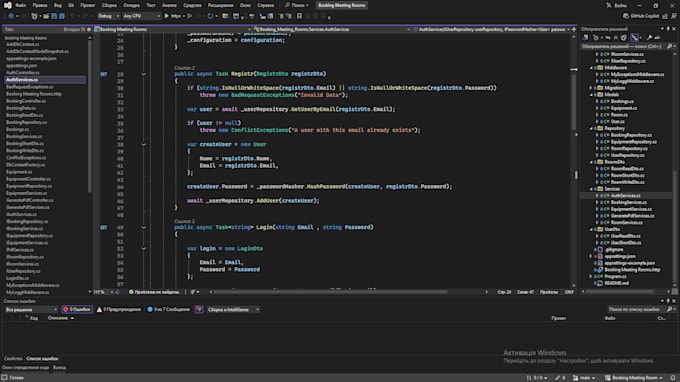Click the settings gear icon in Tabs panel

pos(89,29)
